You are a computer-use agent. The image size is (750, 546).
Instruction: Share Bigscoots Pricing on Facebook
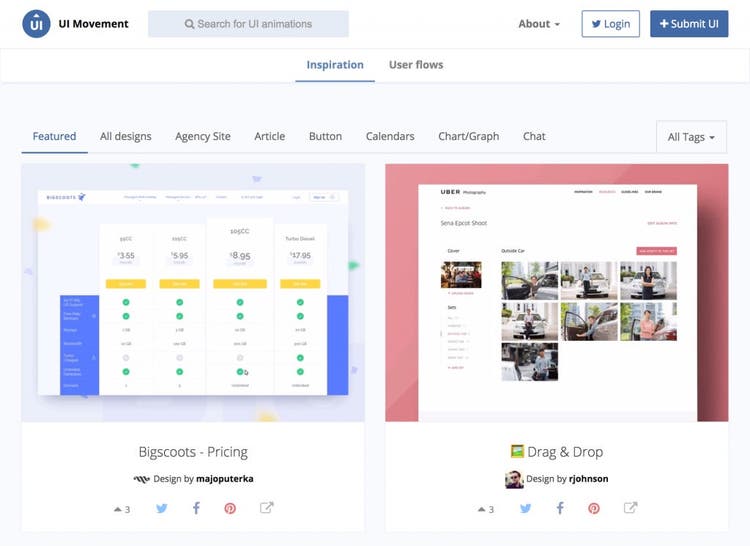(196, 508)
